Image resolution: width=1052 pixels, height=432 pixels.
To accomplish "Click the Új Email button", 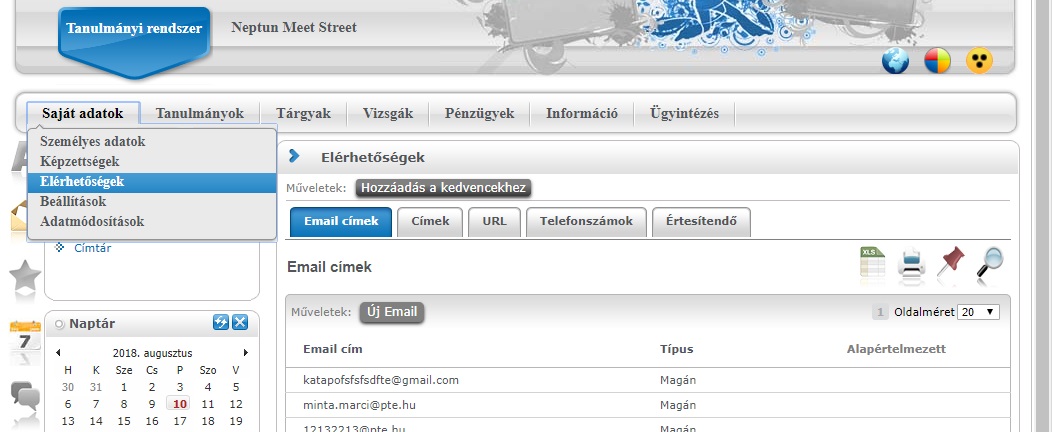I will [x=391, y=312].
